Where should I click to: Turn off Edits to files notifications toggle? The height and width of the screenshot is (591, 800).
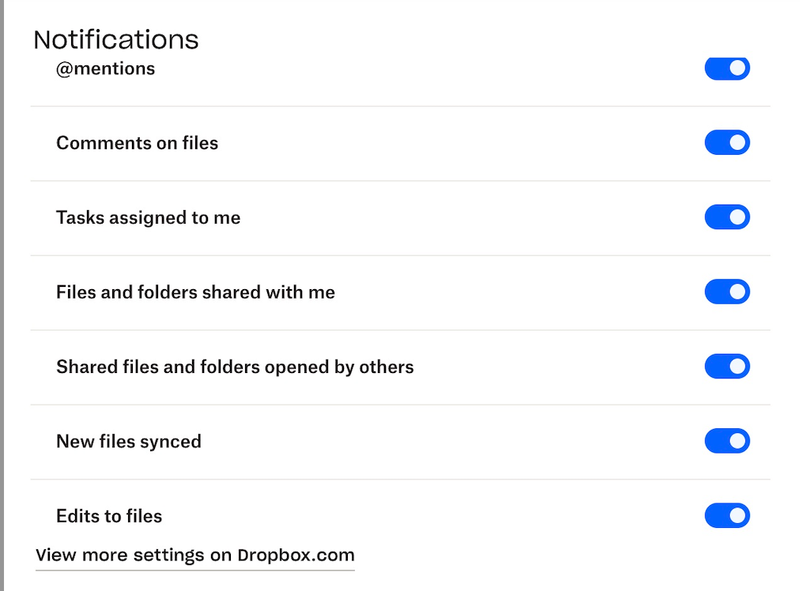(727, 516)
